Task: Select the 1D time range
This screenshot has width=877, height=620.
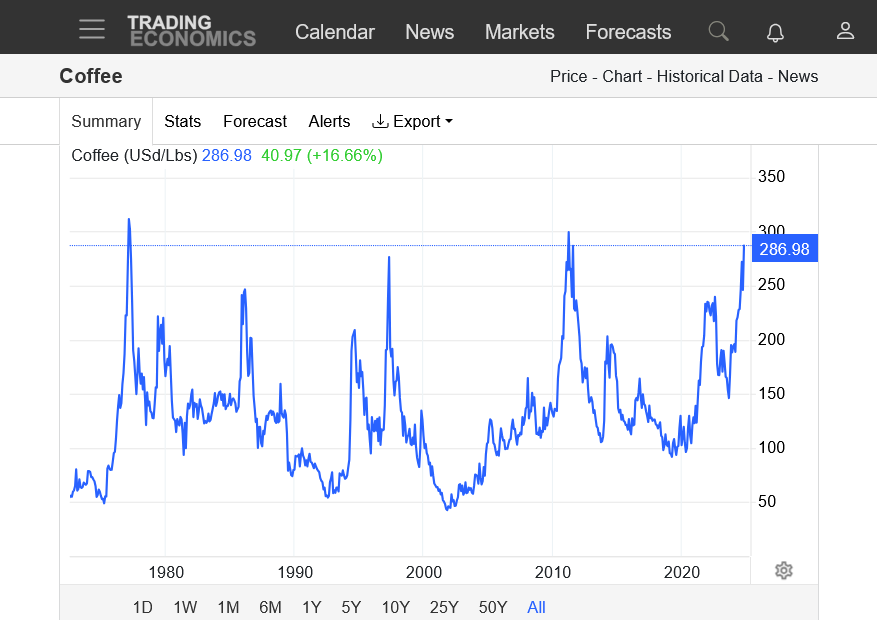Action: pos(143,607)
